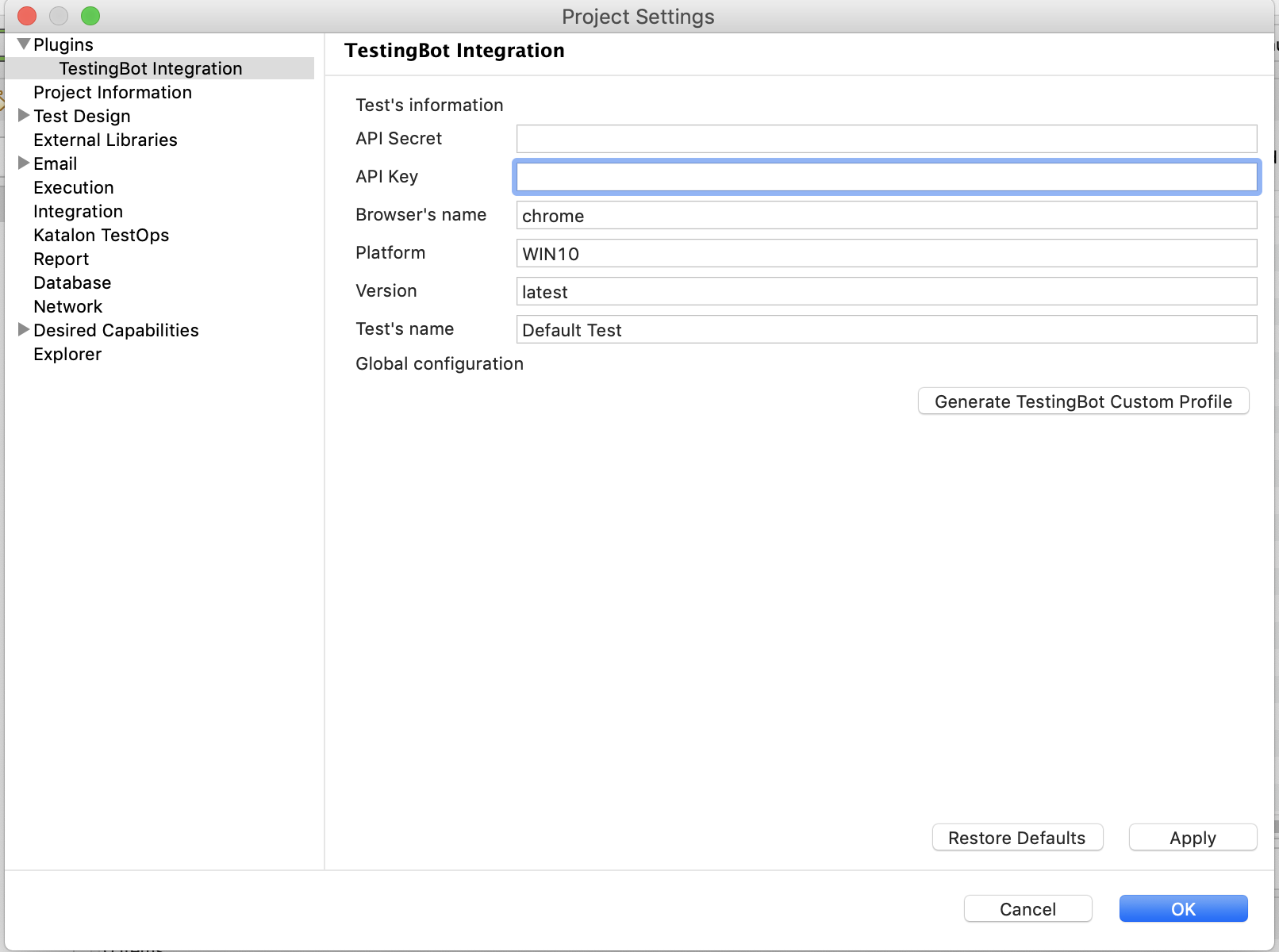
Task: Click the Test's information heading
Action: click(429, 106)
